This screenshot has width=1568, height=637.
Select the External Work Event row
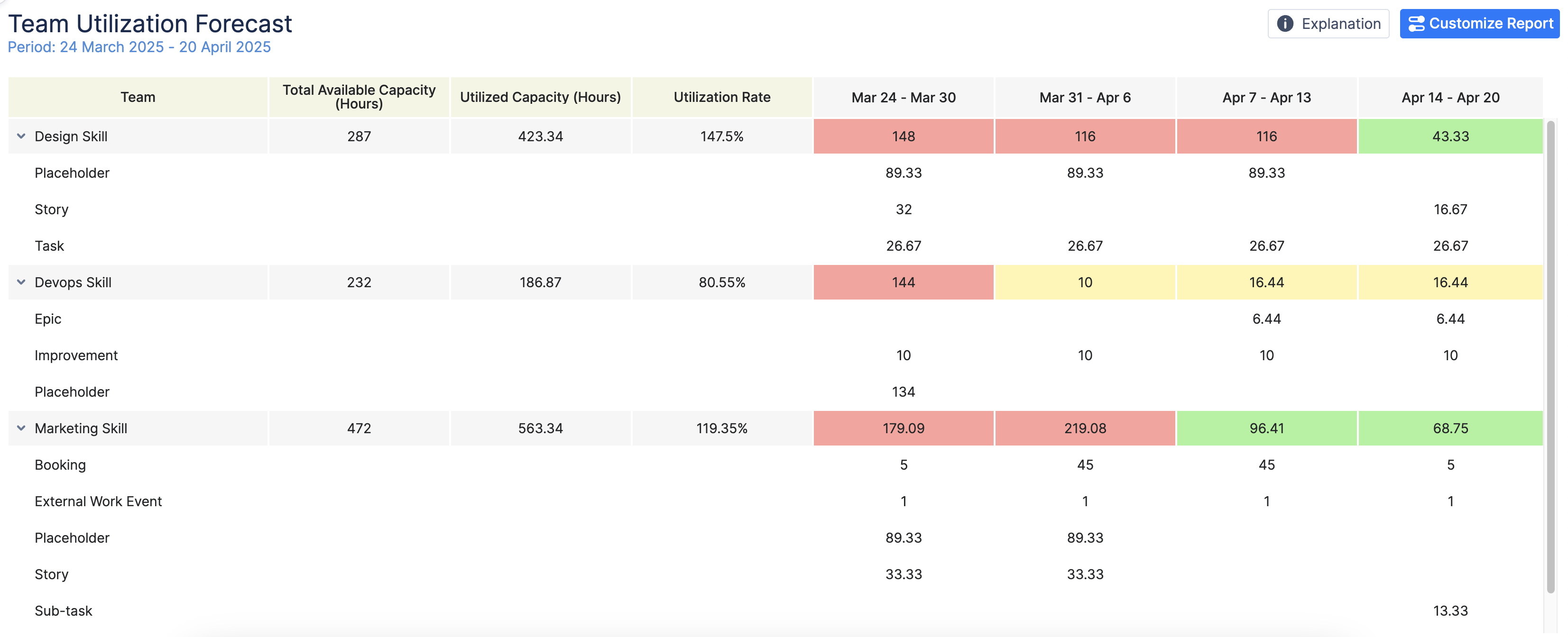coord(98,501)
